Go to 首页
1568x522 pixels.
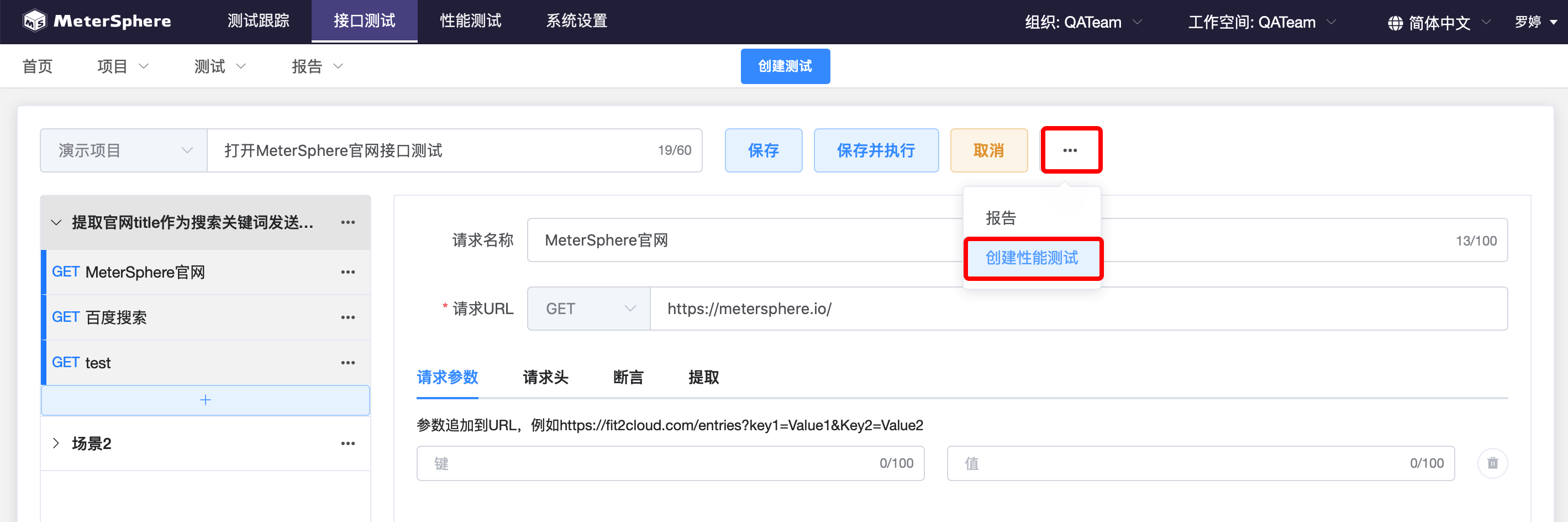(38, 66)
